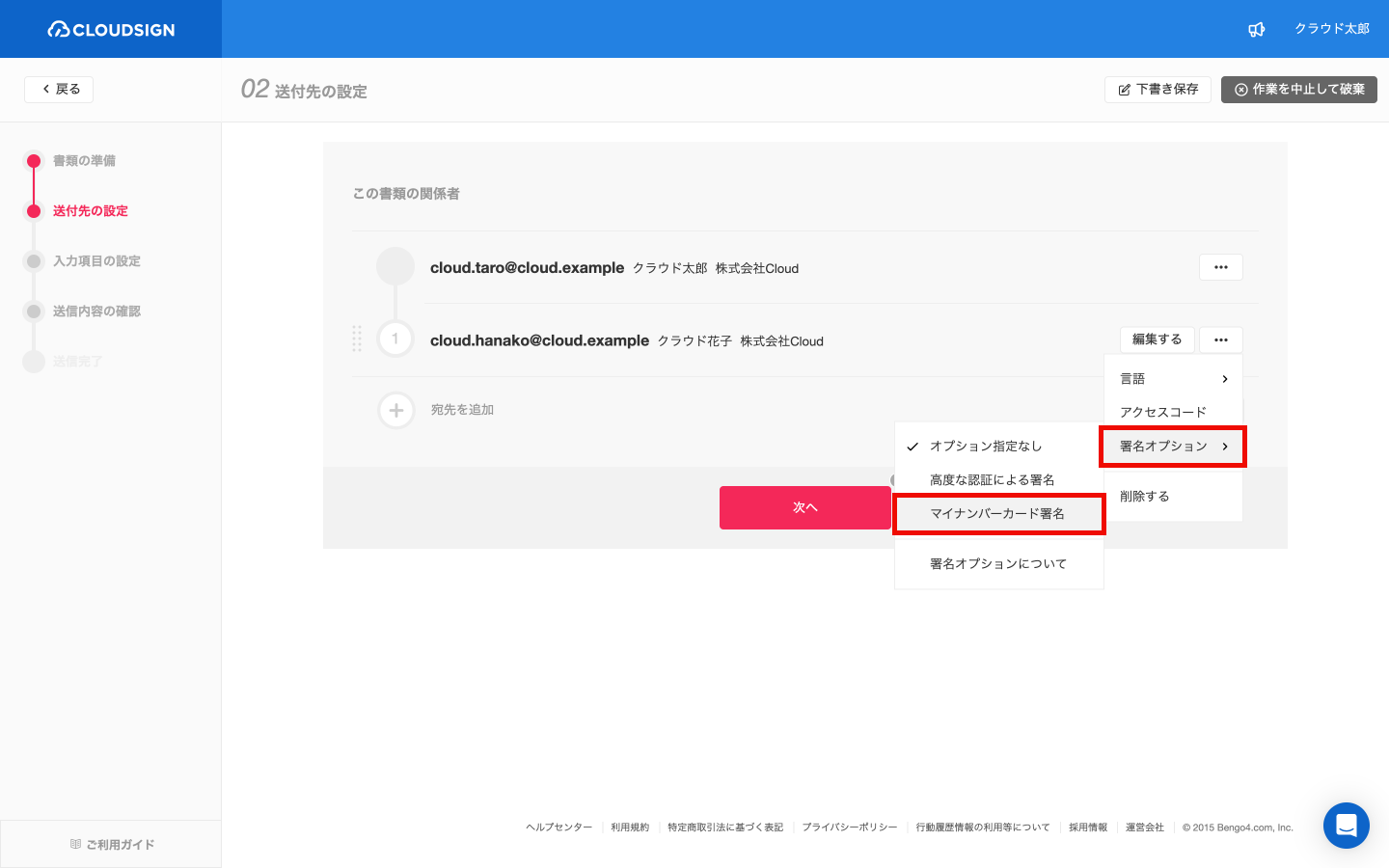The width and height of the screenshot is (1389, 868).
Task: Click cloud.taro@cloud.example email text
Action: point(527,268)
